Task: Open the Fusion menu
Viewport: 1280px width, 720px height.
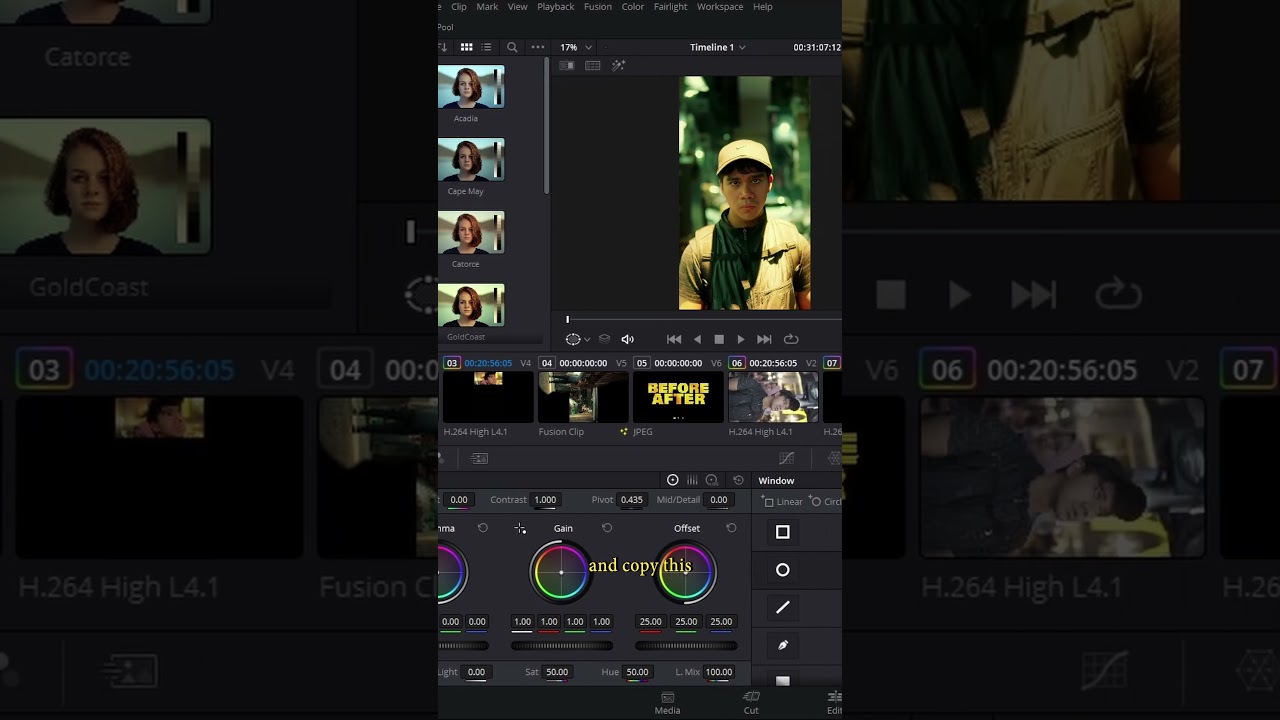Action: coord(598,7)
